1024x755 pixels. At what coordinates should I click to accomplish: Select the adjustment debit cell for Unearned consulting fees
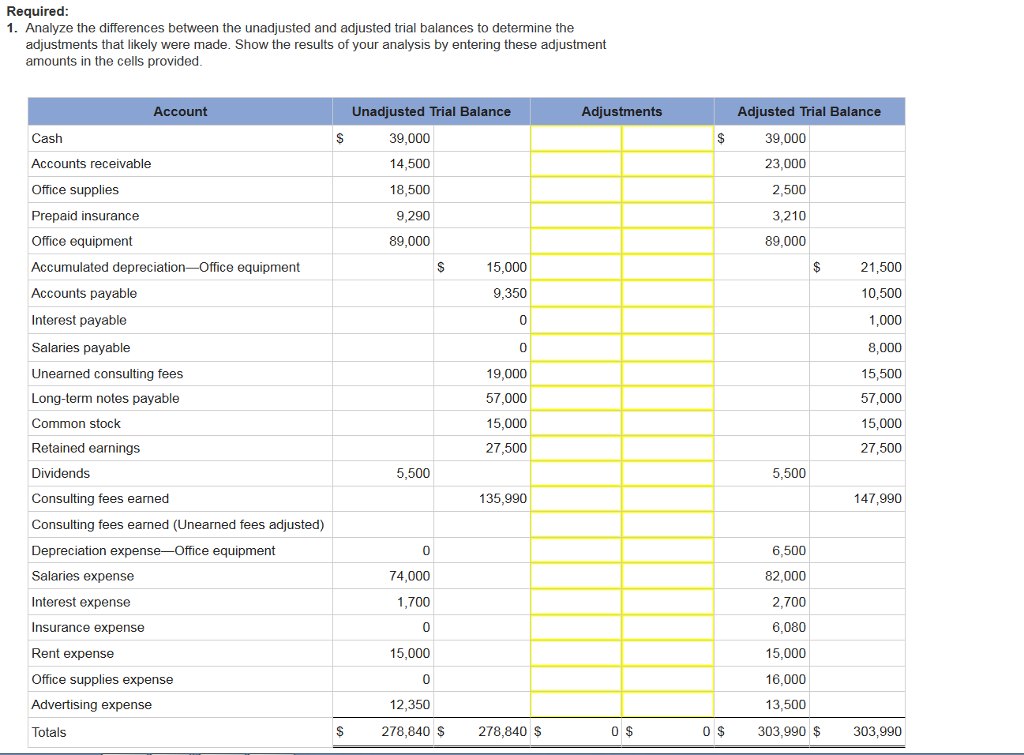577,373
